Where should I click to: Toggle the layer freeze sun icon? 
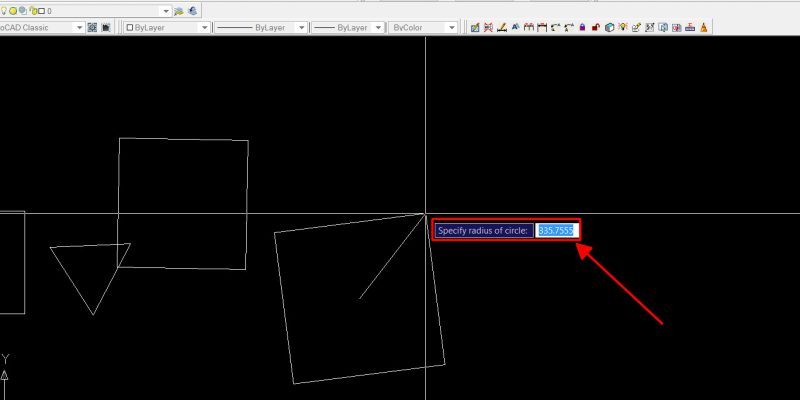13,10
